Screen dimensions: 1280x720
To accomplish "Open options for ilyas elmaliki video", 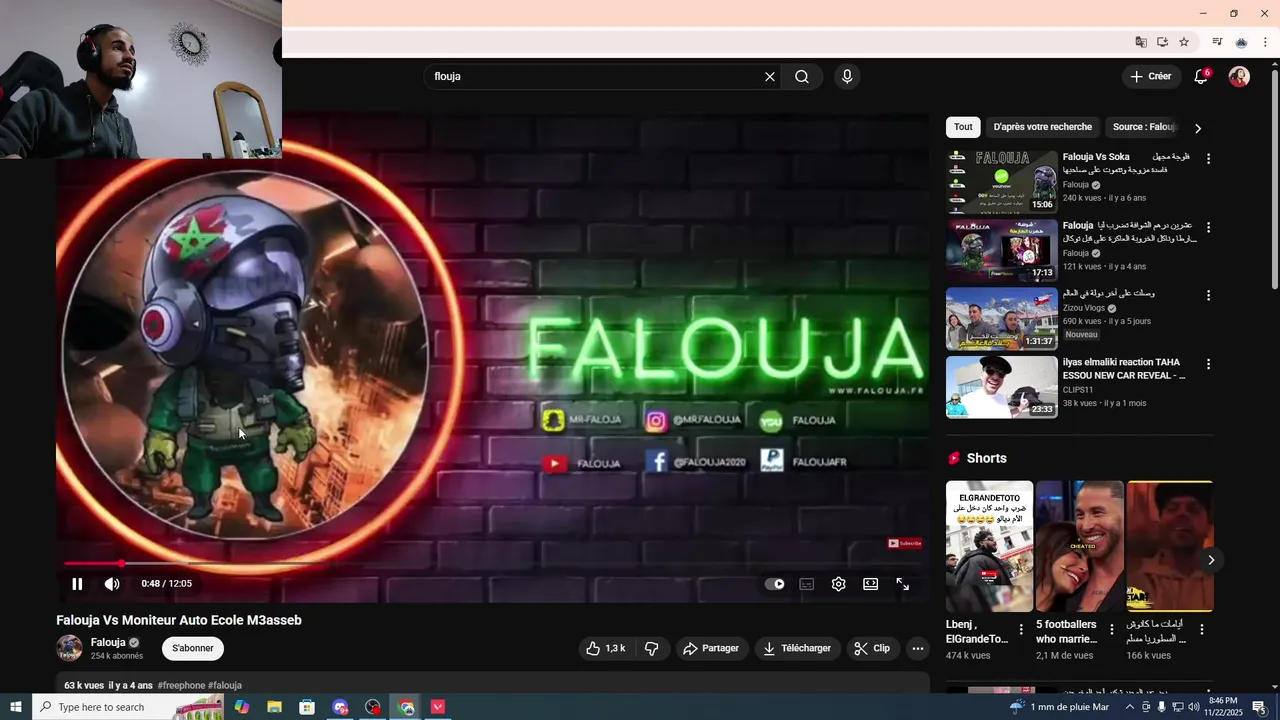I will click(1208, 364).
